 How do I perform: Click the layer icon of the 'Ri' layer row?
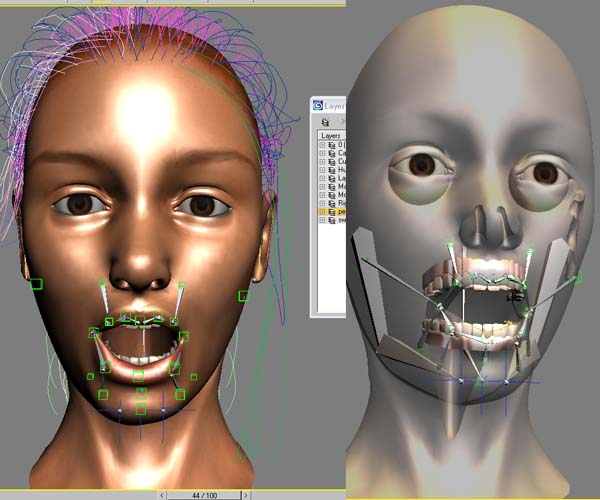click(x=331, y=204)
